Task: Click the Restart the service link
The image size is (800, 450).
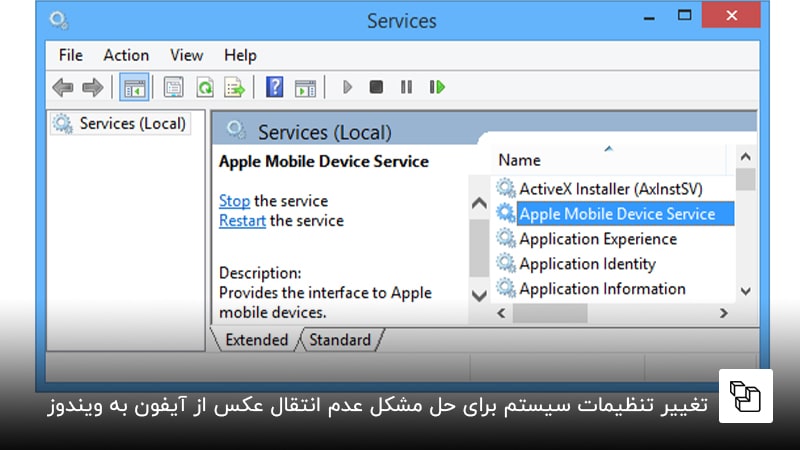Action: tap(242, 221)
